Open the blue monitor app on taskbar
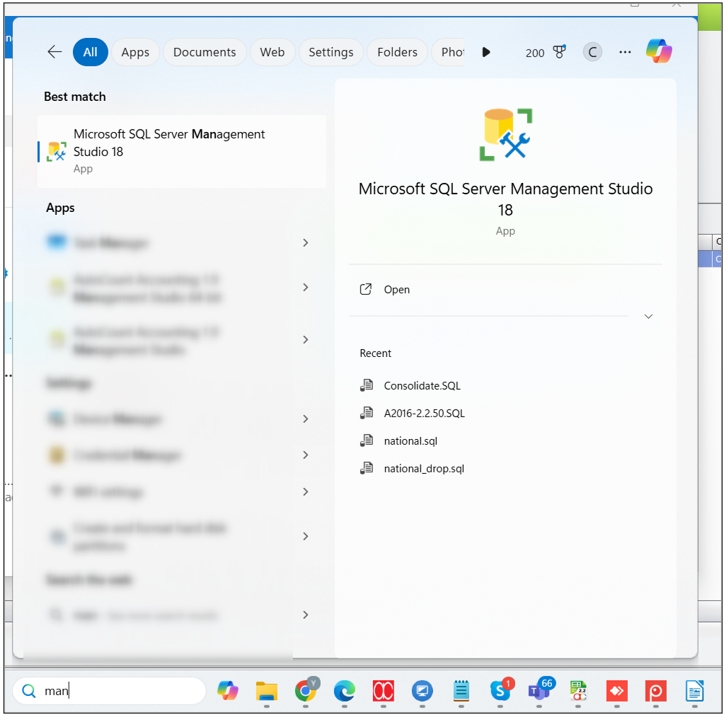The width and height of the screenshot is (726, 717). [422, 691]
